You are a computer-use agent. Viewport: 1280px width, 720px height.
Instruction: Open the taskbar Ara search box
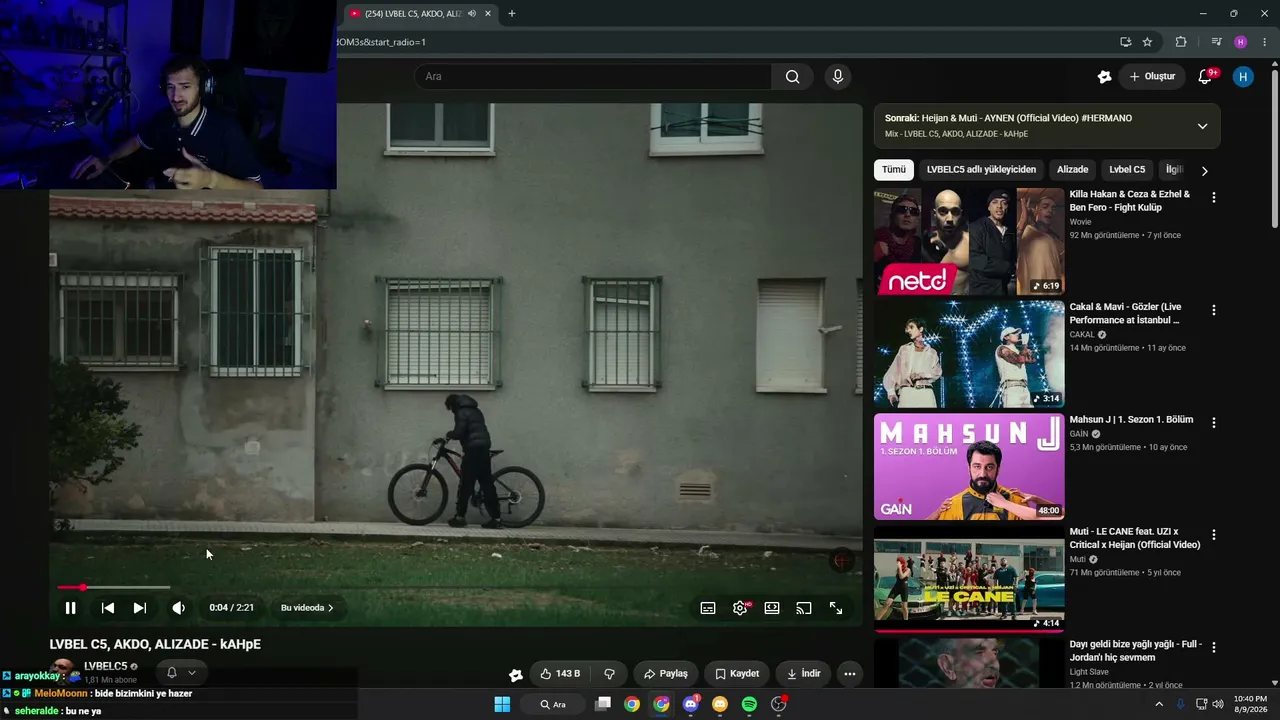[552, 704]
